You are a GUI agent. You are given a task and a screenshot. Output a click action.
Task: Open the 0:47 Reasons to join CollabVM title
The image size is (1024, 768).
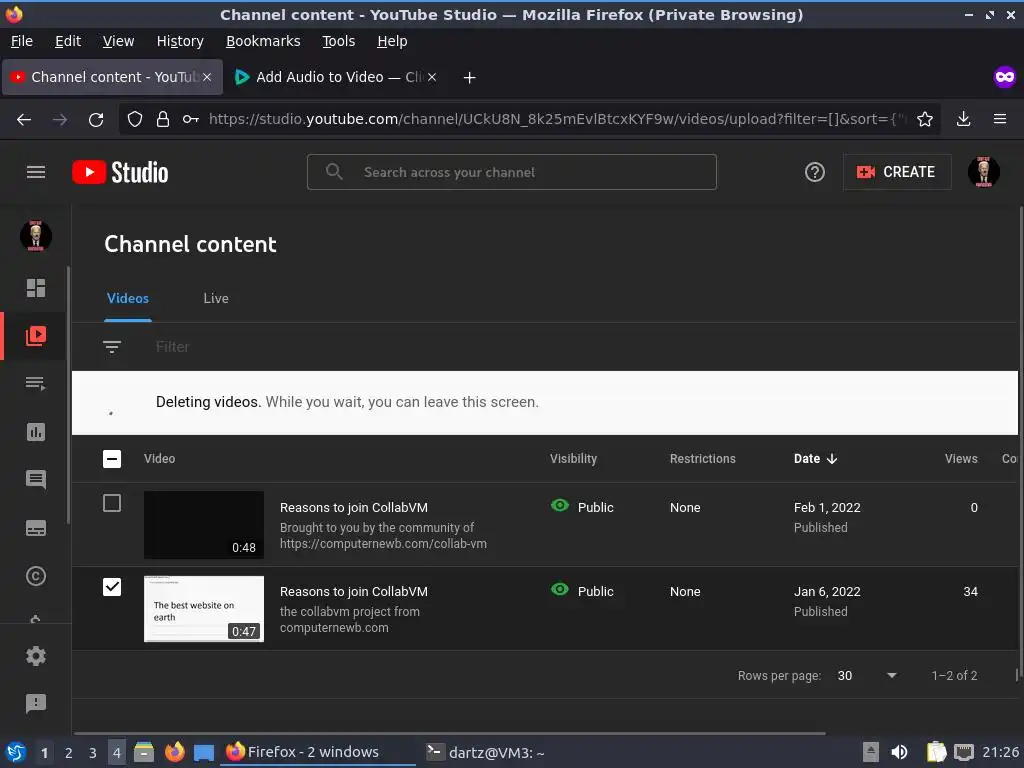coord(354,592)
